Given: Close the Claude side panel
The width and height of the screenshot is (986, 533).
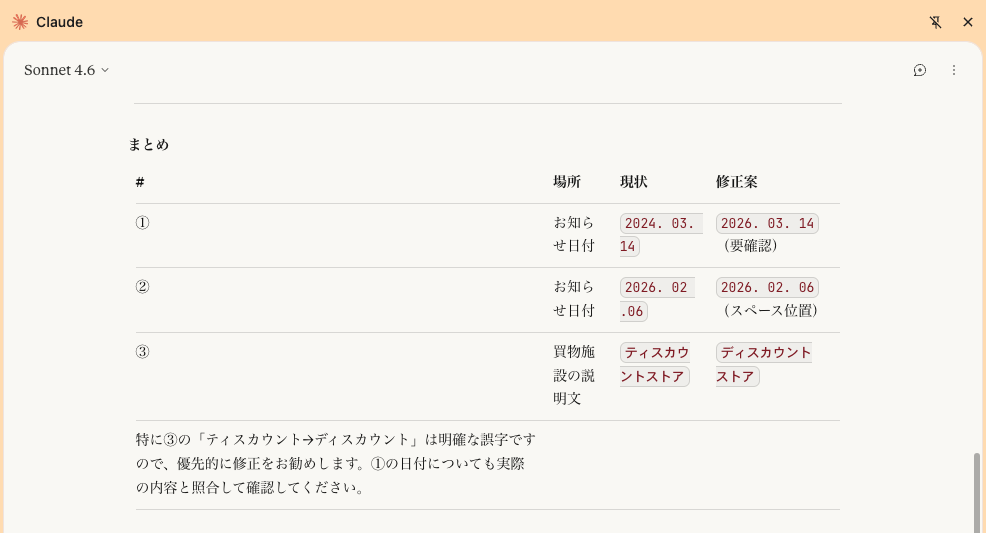Looking at the screenshot, I should tap(967, 22).
